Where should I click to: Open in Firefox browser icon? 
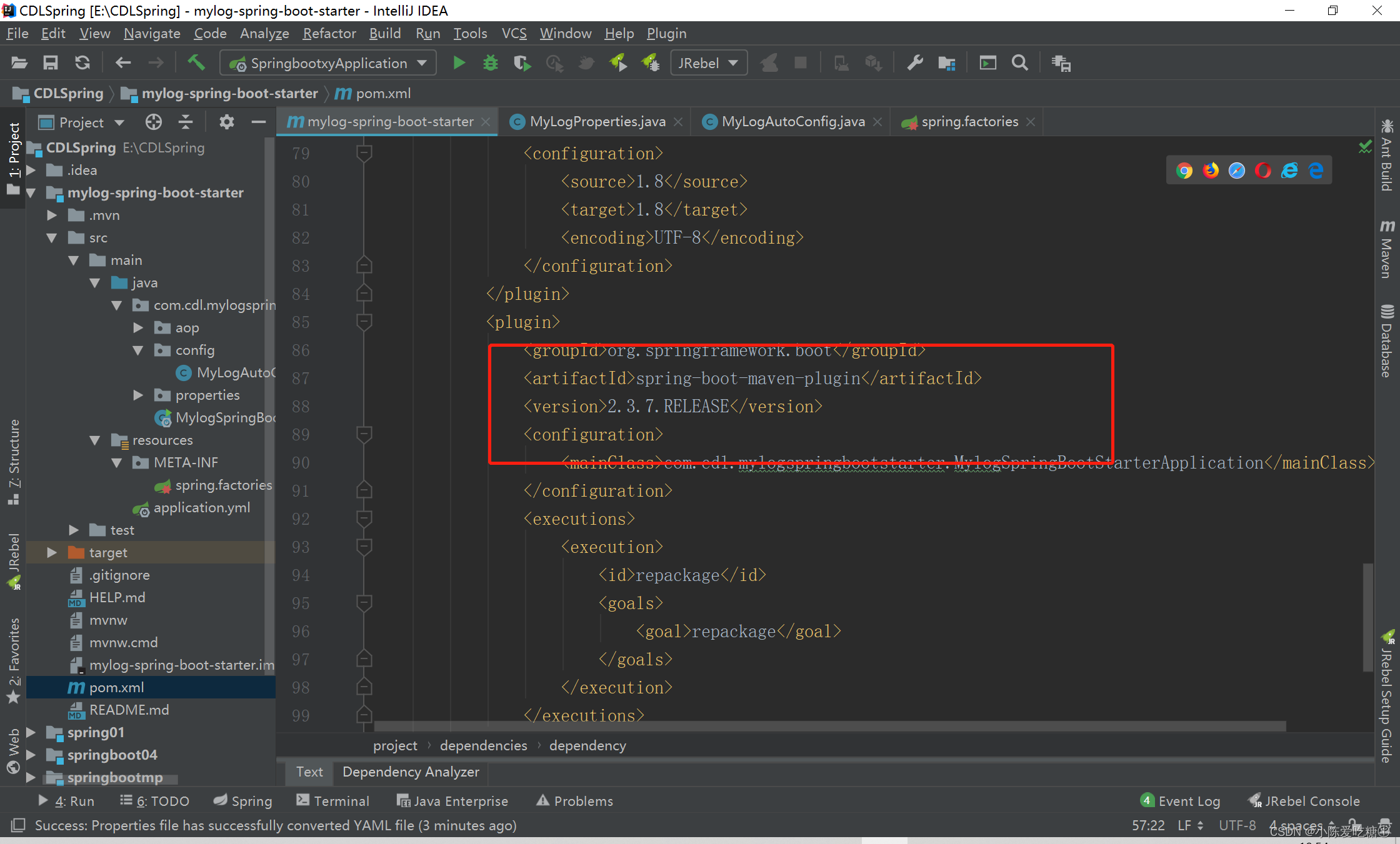(1211, 171)
